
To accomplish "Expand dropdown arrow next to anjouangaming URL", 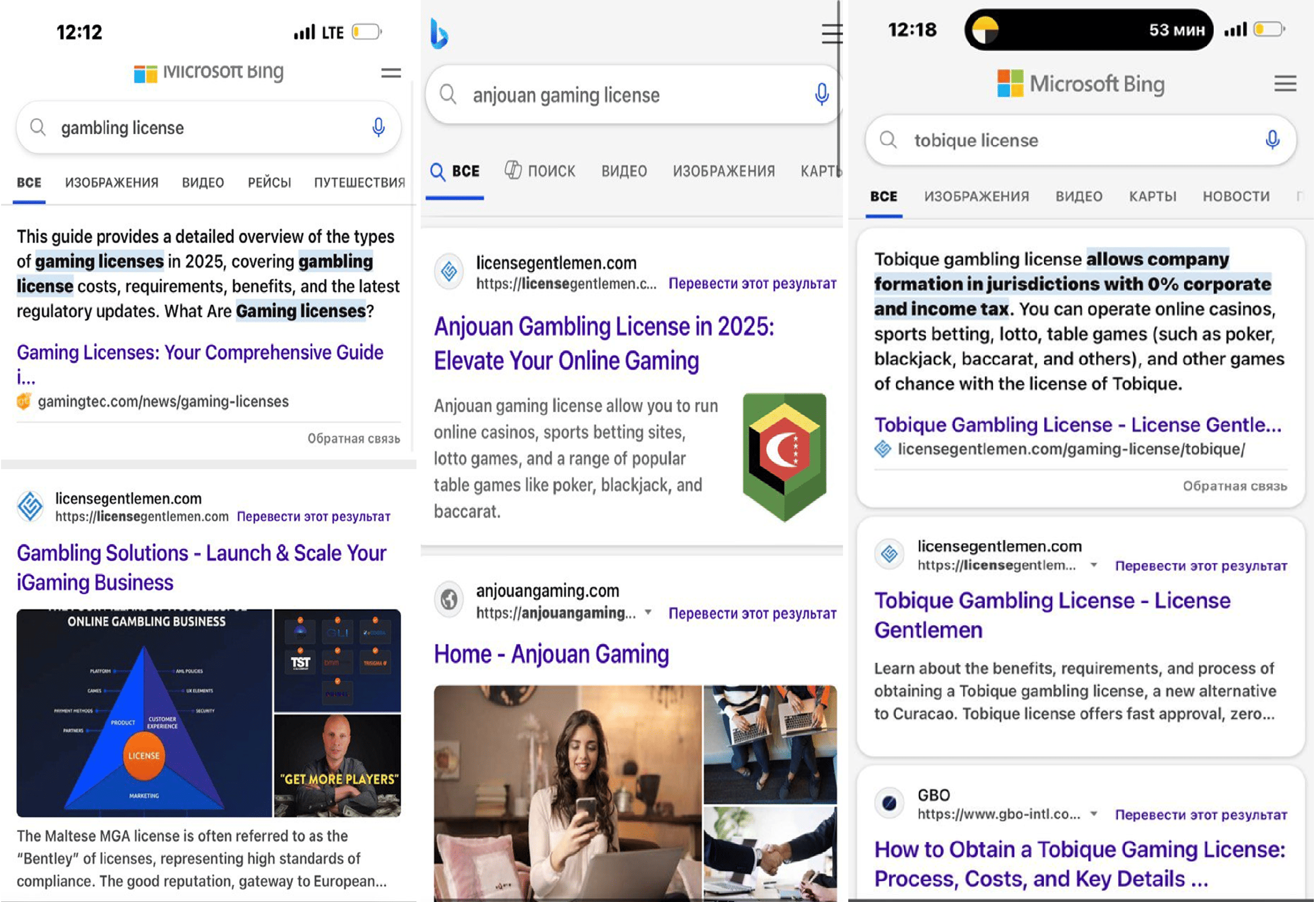I will pyautogui.click(x=648, y=612).
